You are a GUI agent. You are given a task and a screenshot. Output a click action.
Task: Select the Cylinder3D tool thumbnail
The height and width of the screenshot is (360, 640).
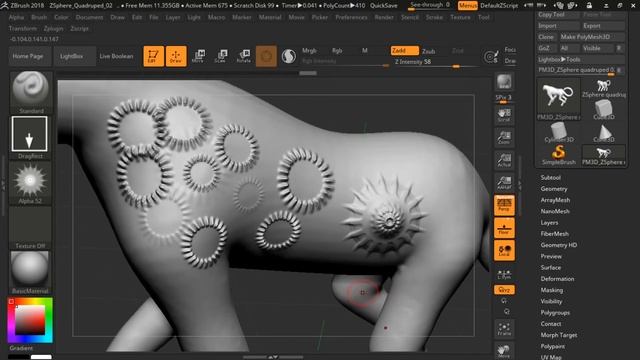[558, 133]
